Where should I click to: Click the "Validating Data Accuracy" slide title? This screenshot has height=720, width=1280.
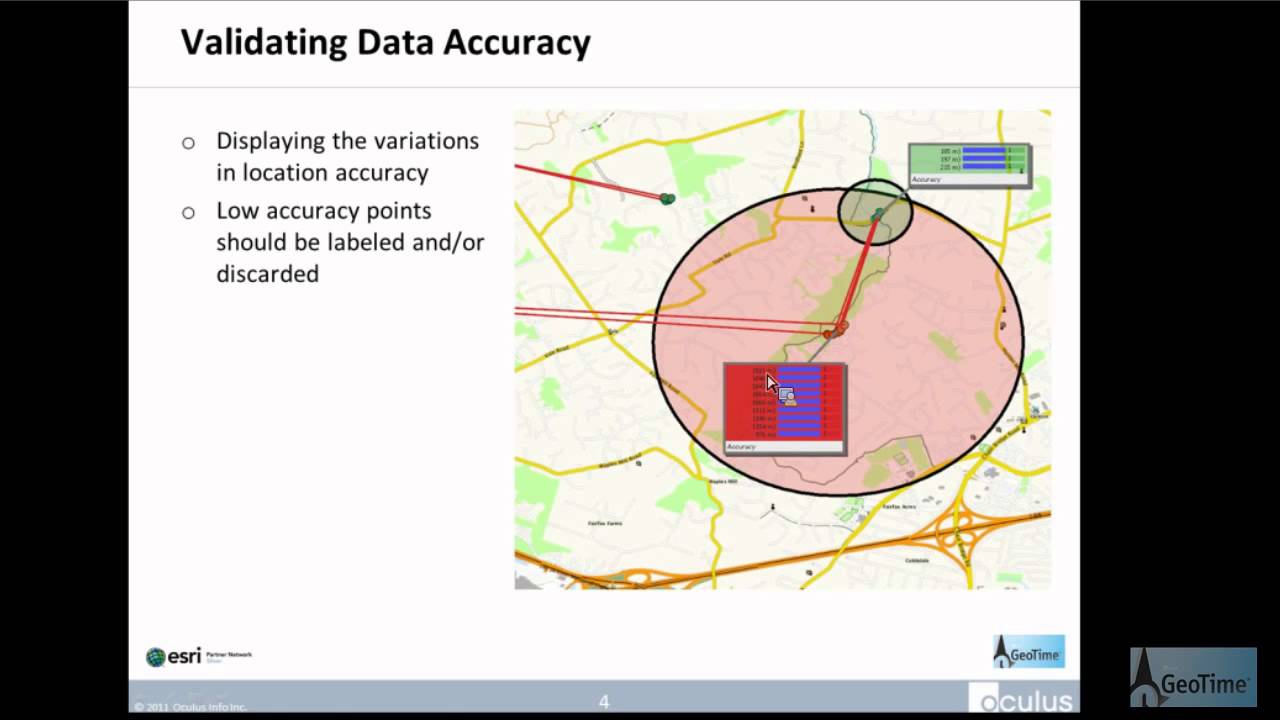386,42
